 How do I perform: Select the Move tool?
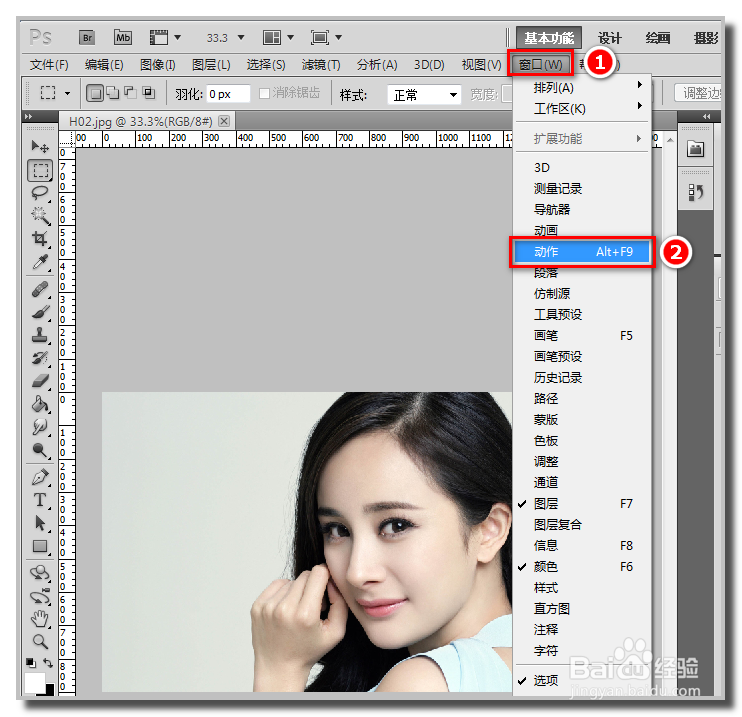tap(40, 146)
